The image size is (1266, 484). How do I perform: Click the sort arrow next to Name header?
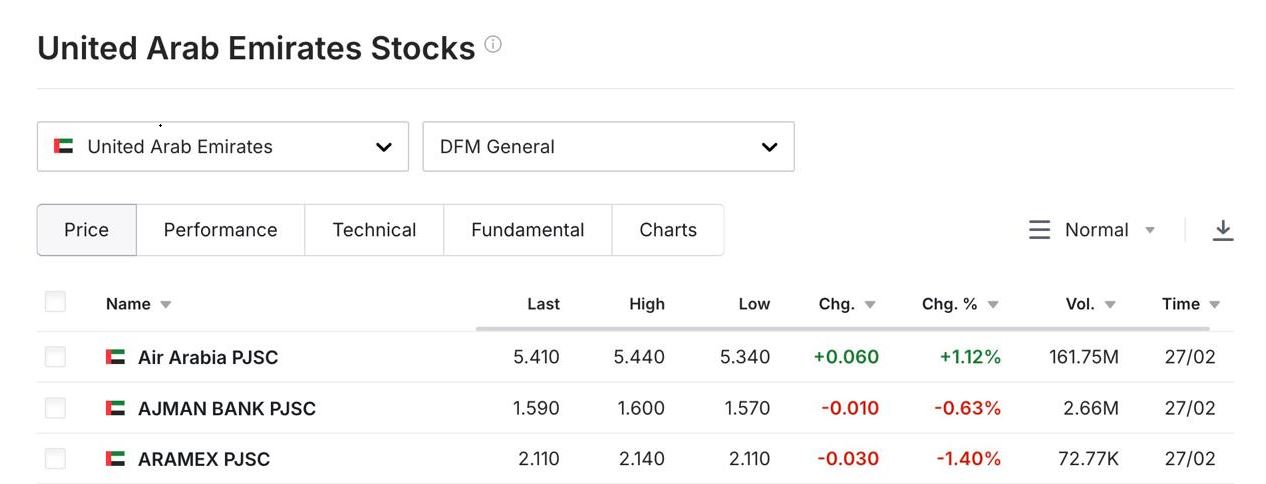click(166, 305)
